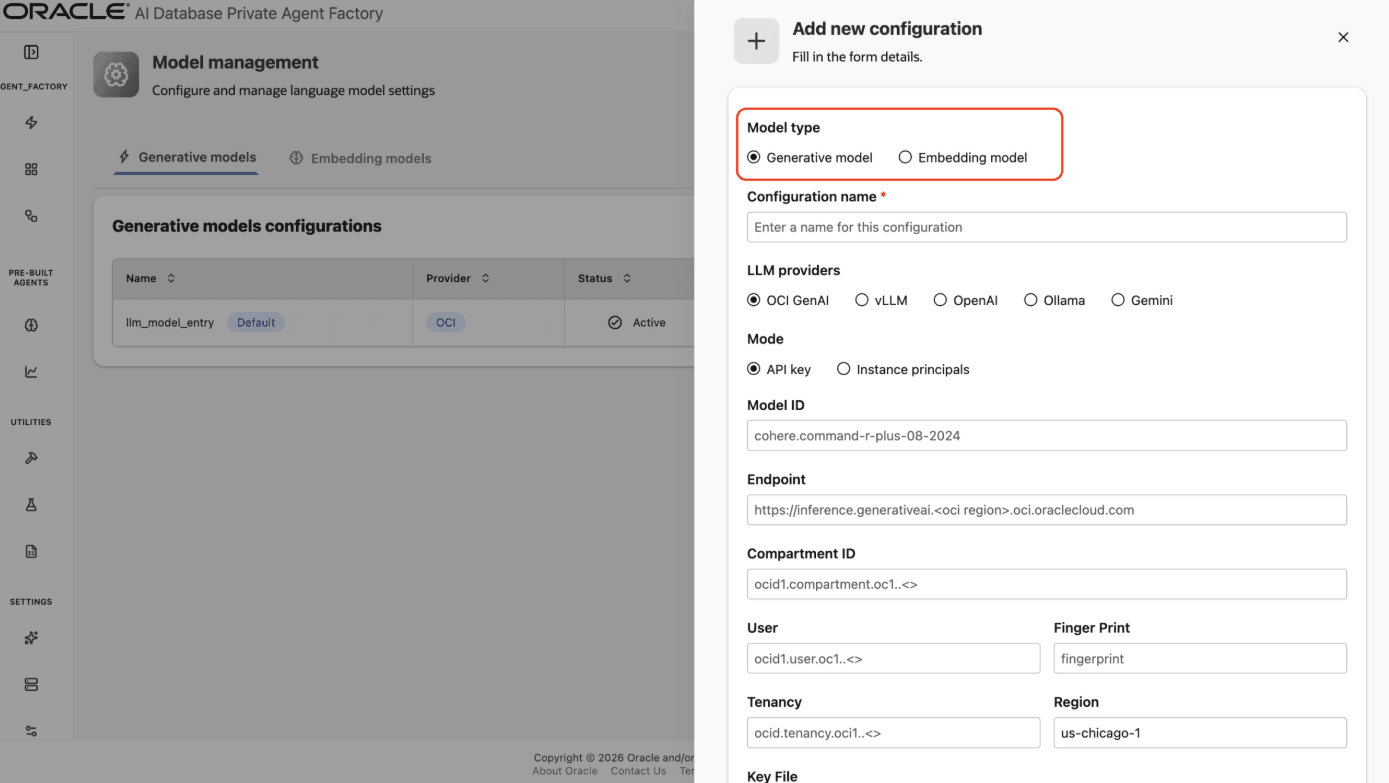Open the line chart sidebar icon
Viewport: 1389px width, 783px height.
point(31,372)
